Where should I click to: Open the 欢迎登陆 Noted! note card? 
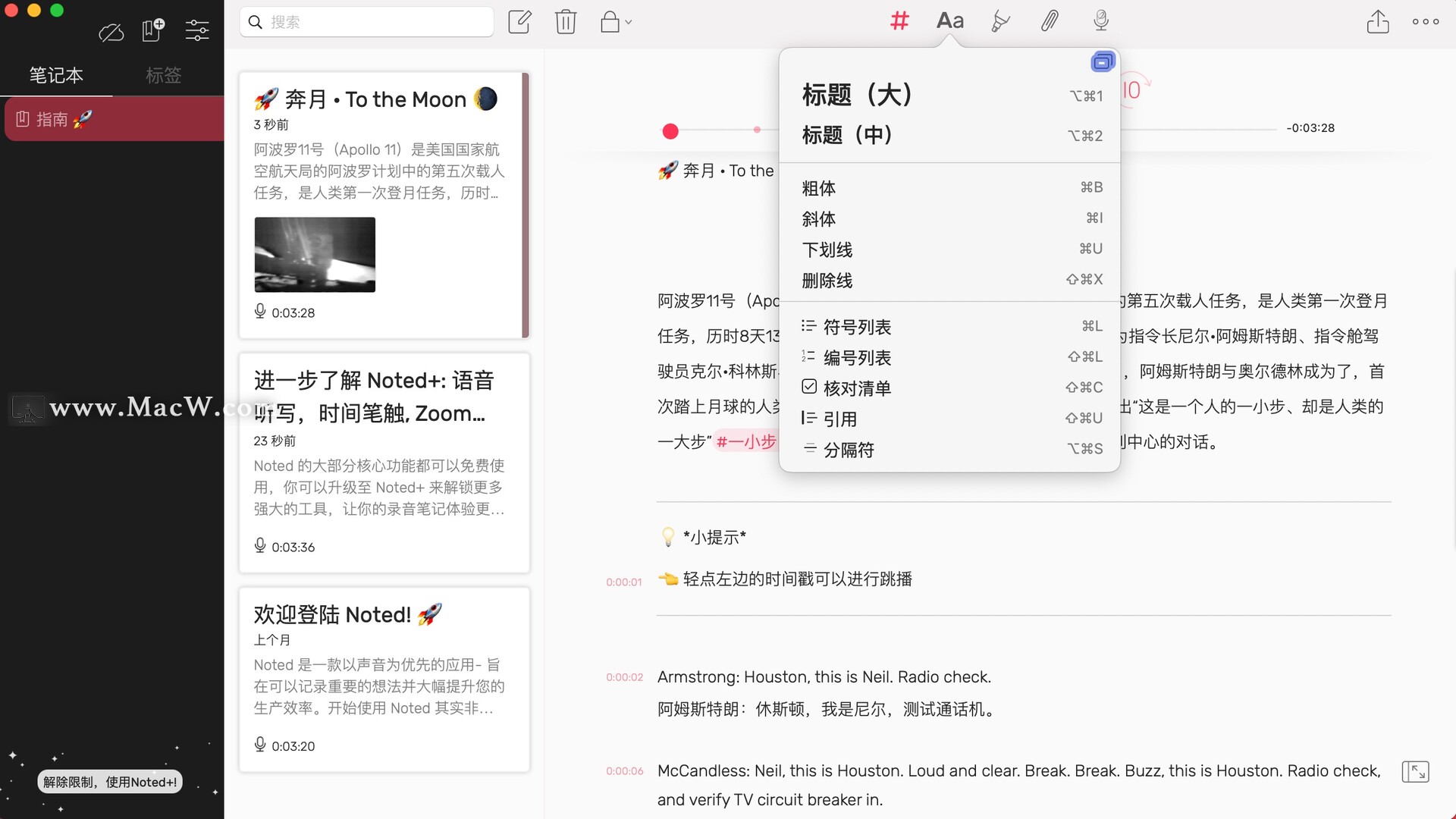click(x=384, y=679)
